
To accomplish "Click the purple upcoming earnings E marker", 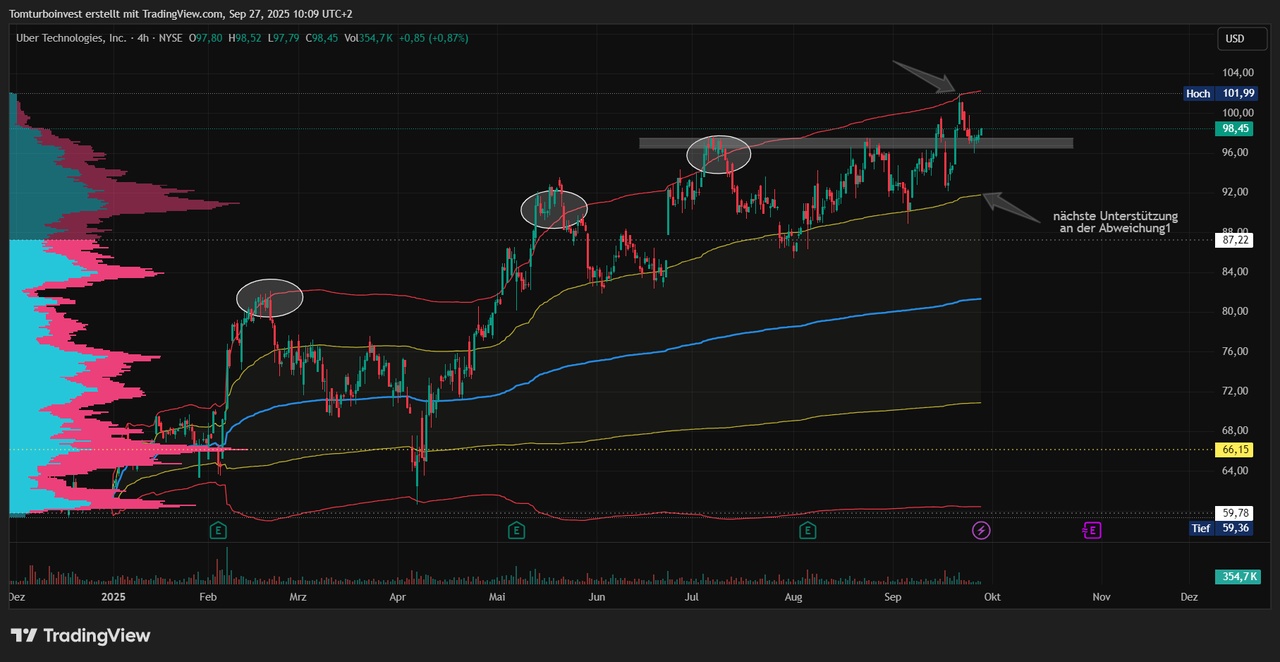I will (1092, 530).
